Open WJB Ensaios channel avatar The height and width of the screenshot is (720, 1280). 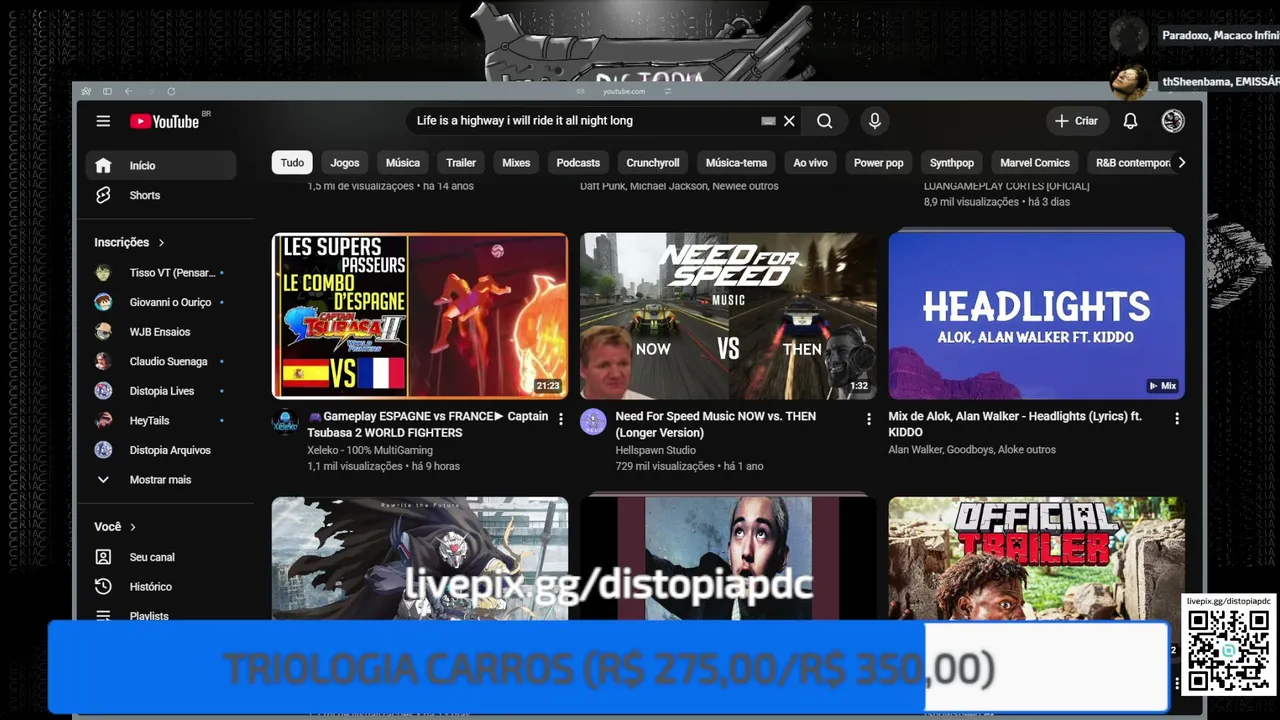tap(103, 332)
